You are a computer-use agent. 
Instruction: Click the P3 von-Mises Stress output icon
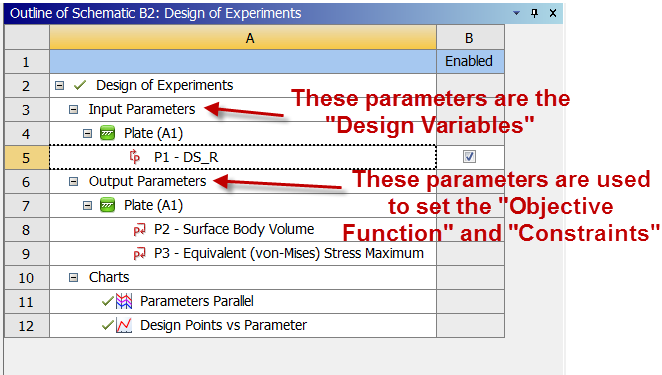(139, 254)
